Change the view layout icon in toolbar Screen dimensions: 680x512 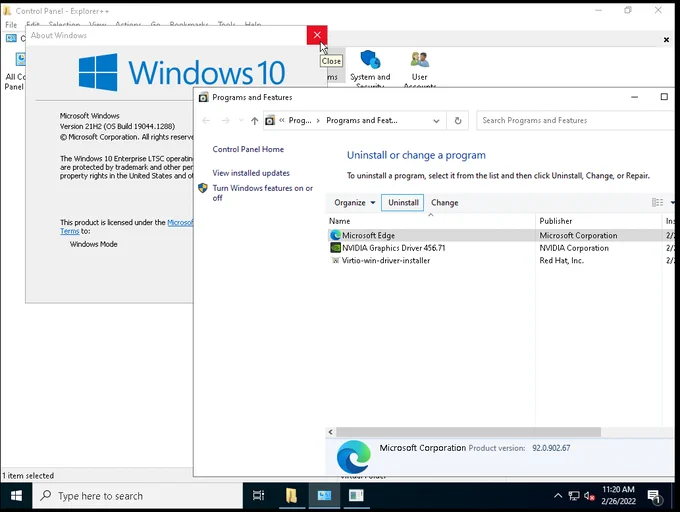(x=657, y=202)
